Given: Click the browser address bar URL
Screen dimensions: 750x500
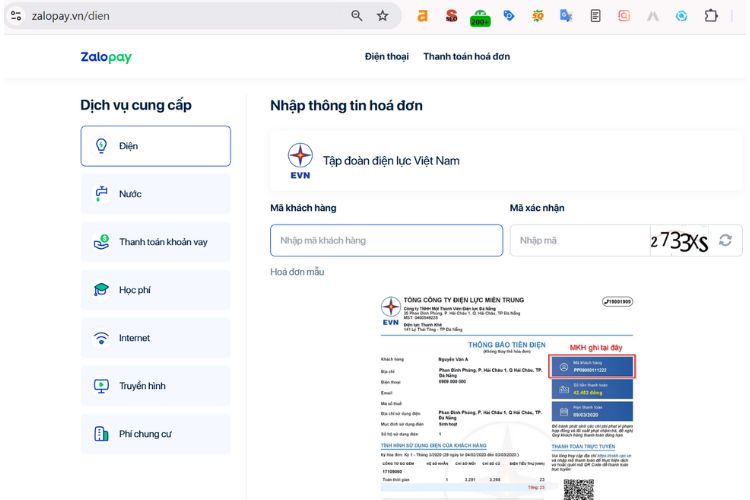Looking at the screenshot, I should coord(71,16).
